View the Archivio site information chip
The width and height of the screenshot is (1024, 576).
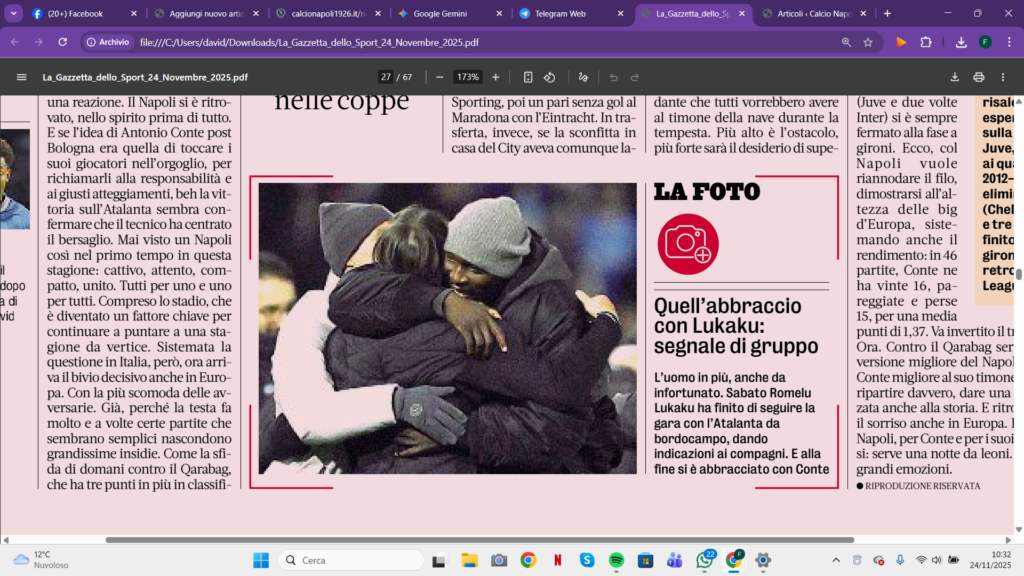[x=108, y=42]
